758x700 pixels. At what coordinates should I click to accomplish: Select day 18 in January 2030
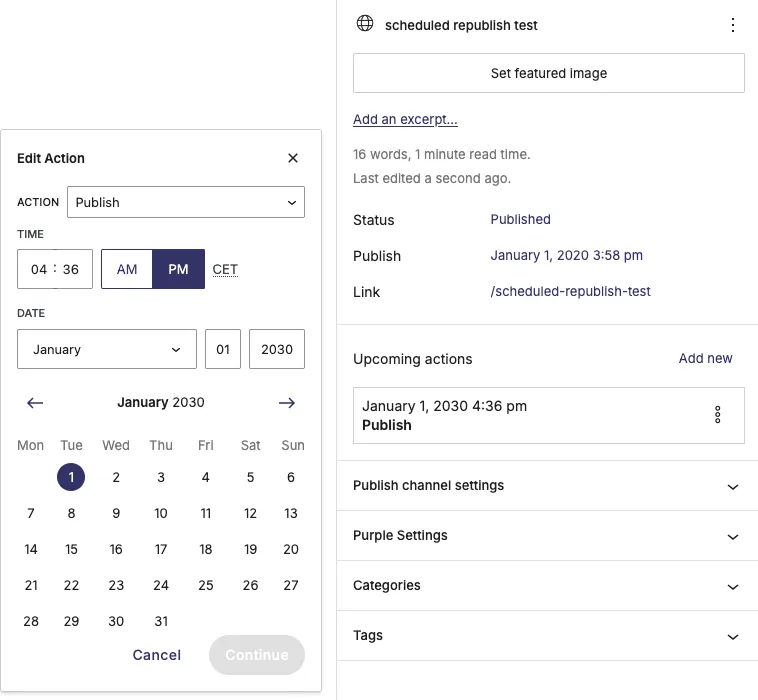pos(205,549)
